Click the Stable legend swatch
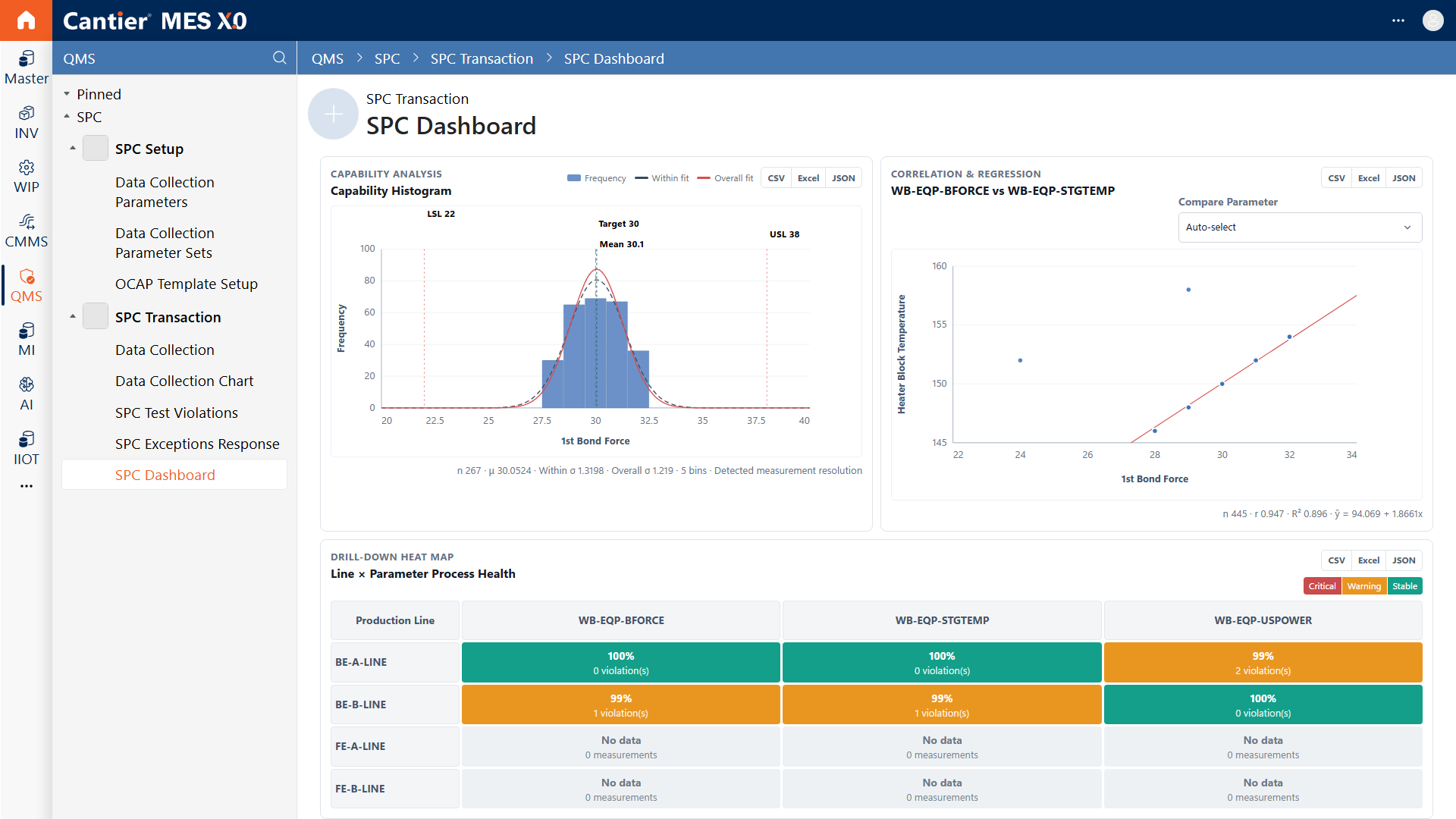The width and height of the screenshot is (1456, 819). click(x=1404, y=586)
